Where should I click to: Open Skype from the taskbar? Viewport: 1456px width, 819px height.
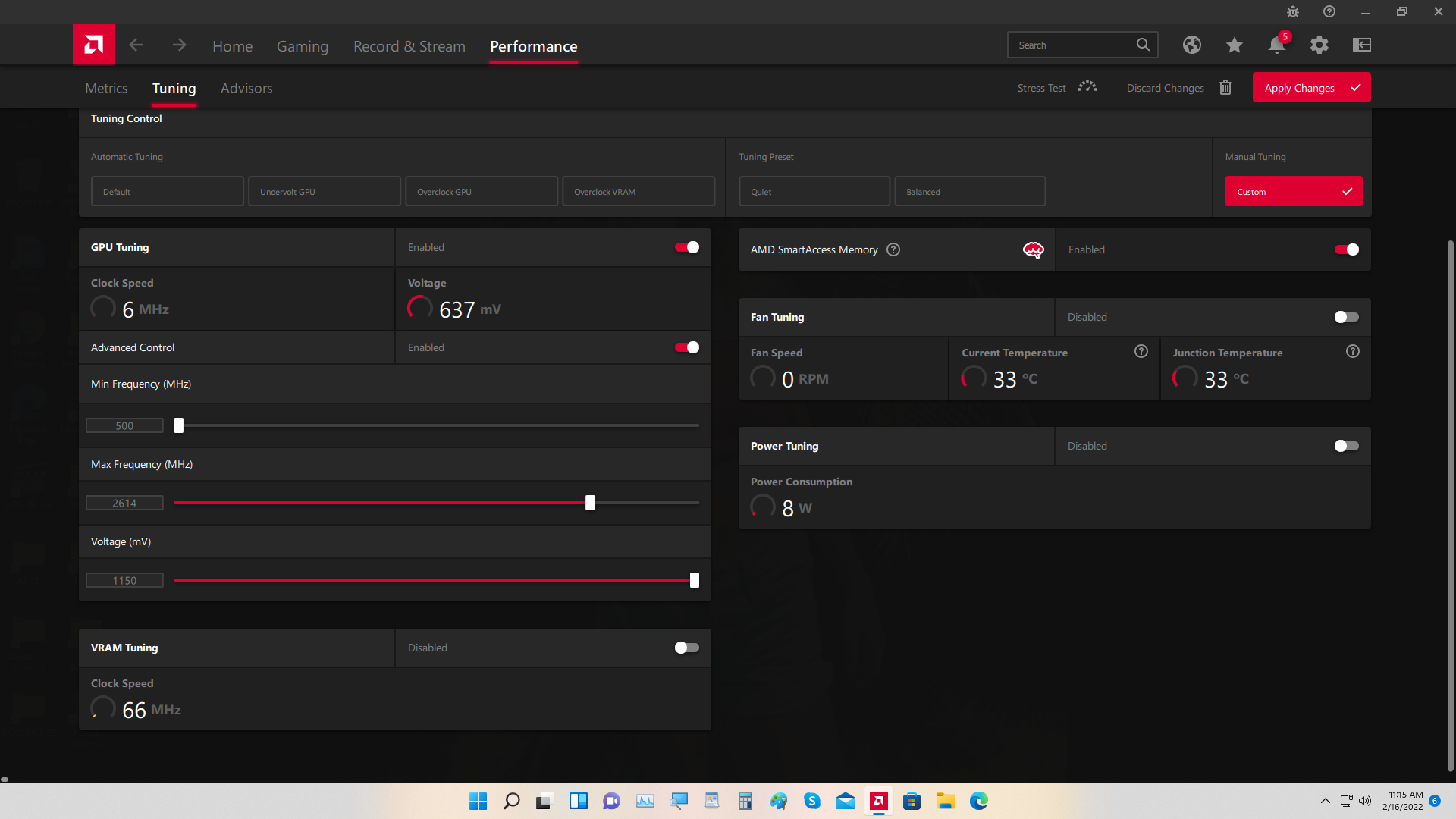point(812,801)
